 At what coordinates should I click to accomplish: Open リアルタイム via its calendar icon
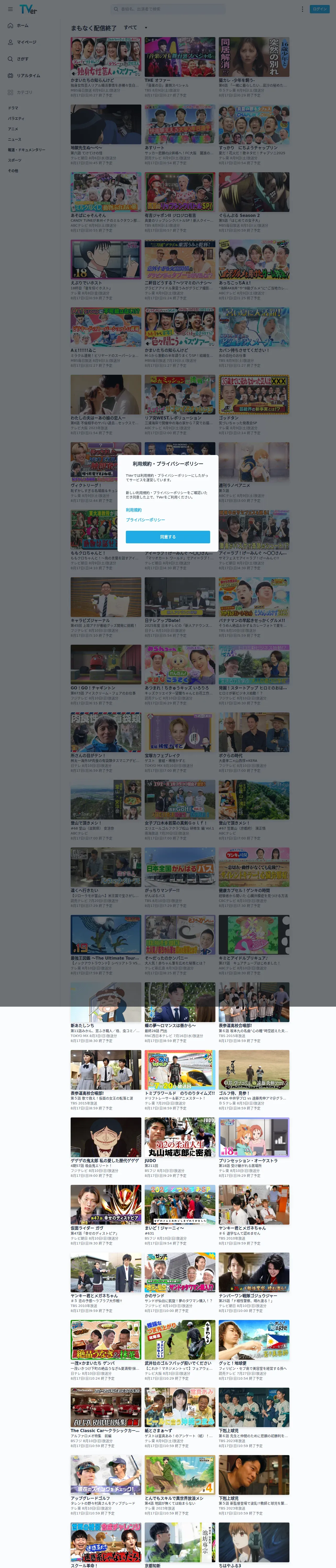coord(10,76)
